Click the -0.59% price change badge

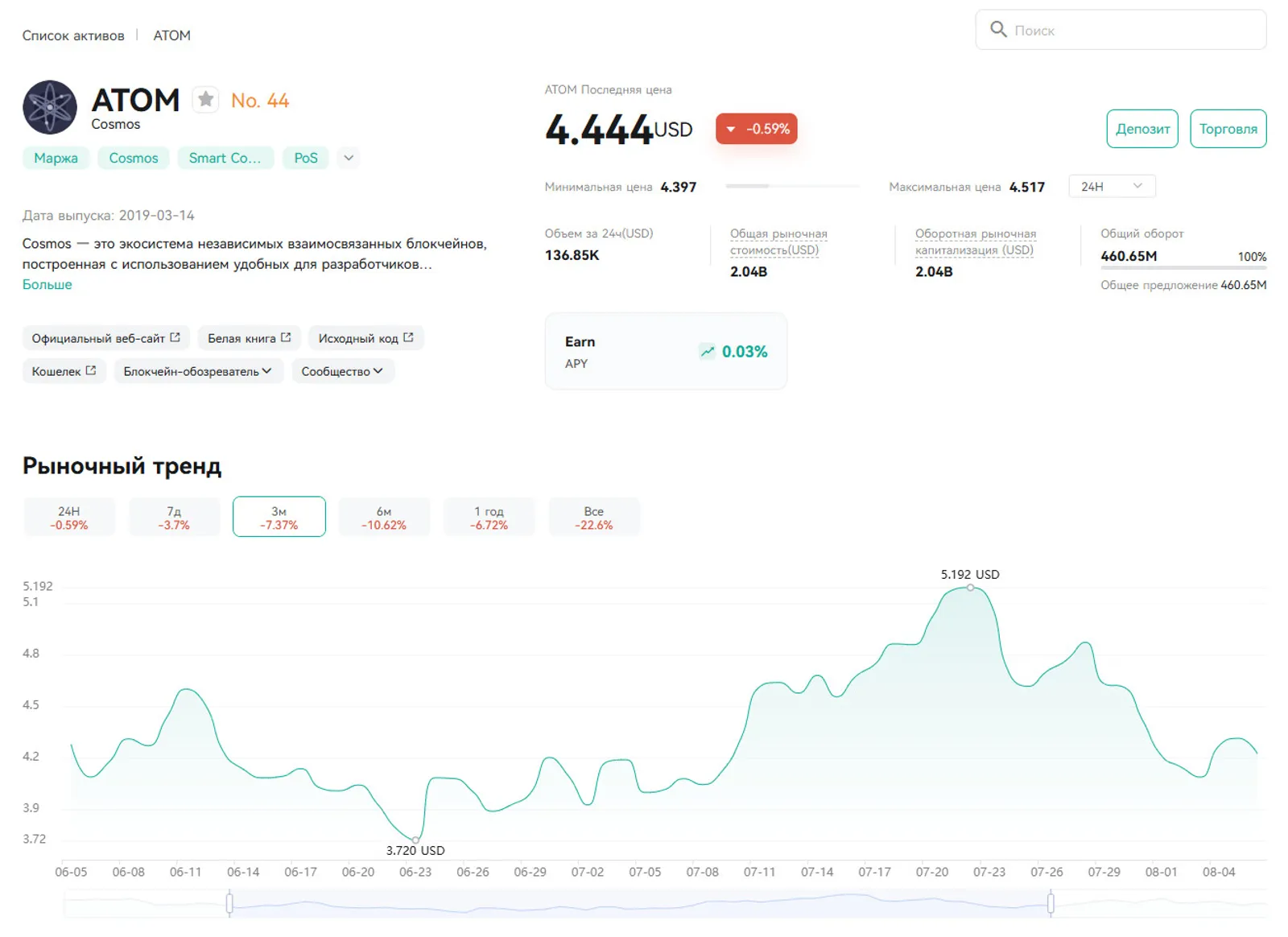(x=756, y=129)
